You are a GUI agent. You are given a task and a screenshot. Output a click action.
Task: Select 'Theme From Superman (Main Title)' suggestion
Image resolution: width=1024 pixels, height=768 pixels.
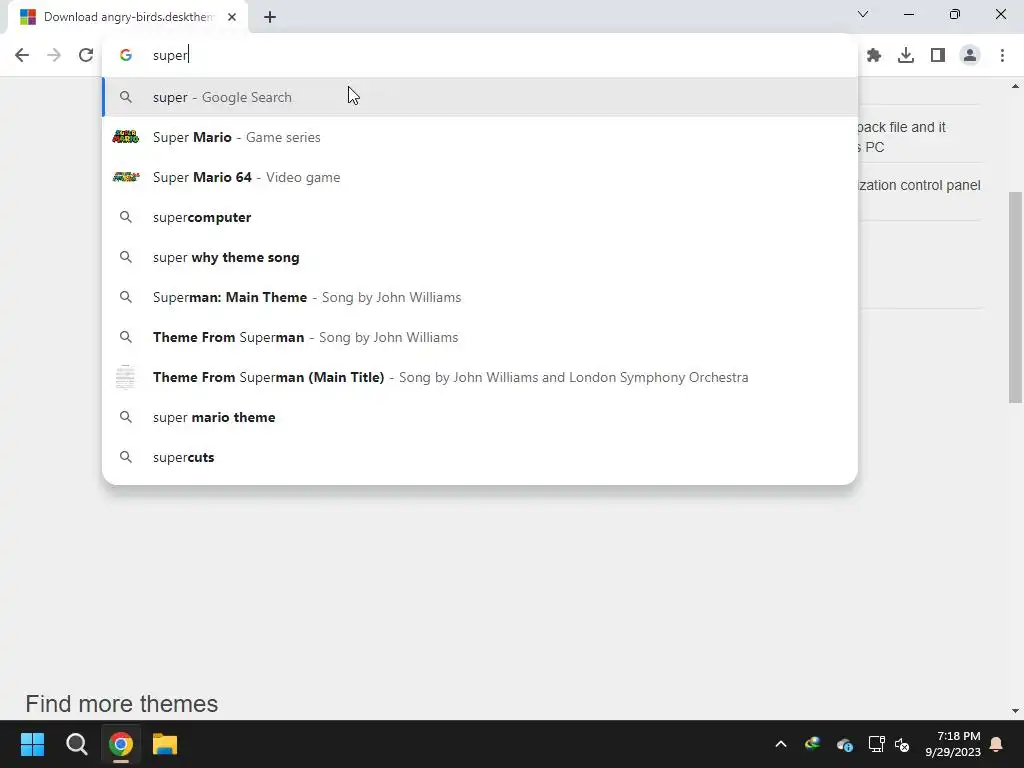click(479, 377)
